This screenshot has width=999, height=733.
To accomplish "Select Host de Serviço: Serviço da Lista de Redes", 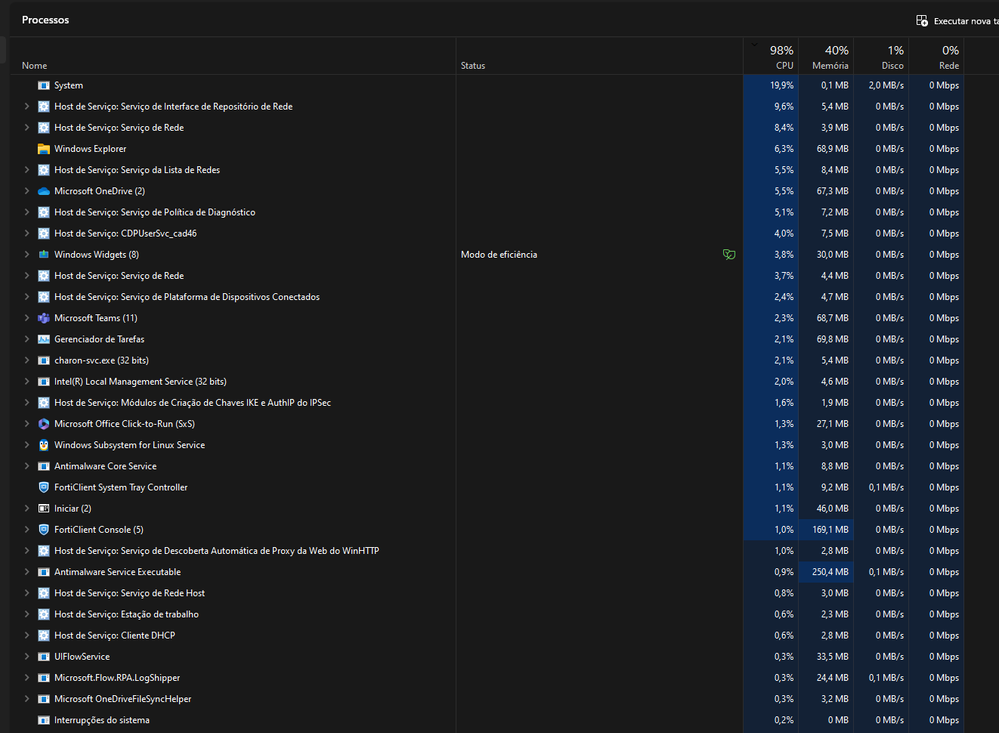I will (x=137, y=170).
